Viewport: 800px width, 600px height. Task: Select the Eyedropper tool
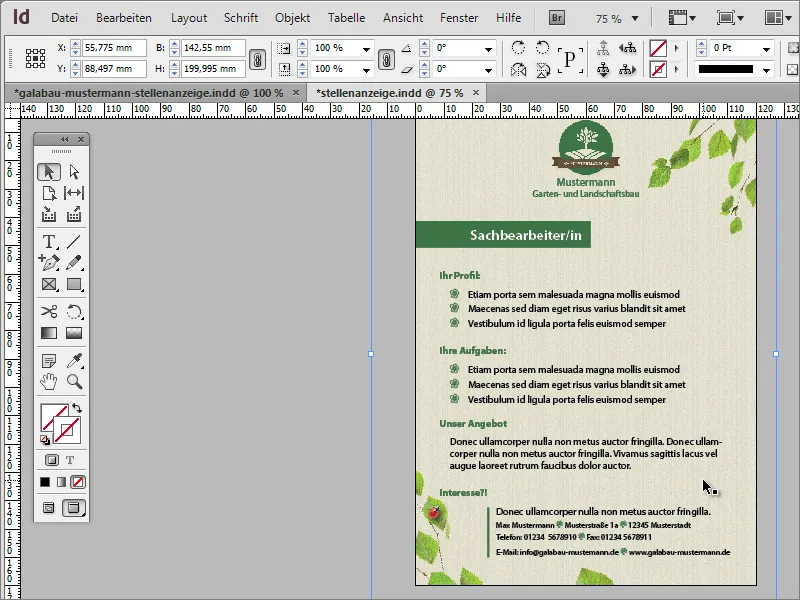pos(74,361)
